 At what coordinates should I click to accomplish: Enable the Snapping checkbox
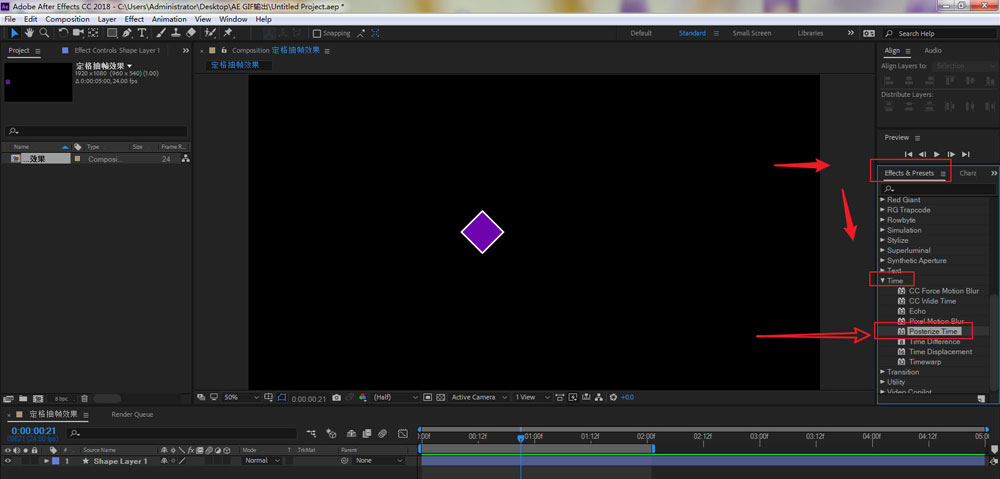point(317,33)
